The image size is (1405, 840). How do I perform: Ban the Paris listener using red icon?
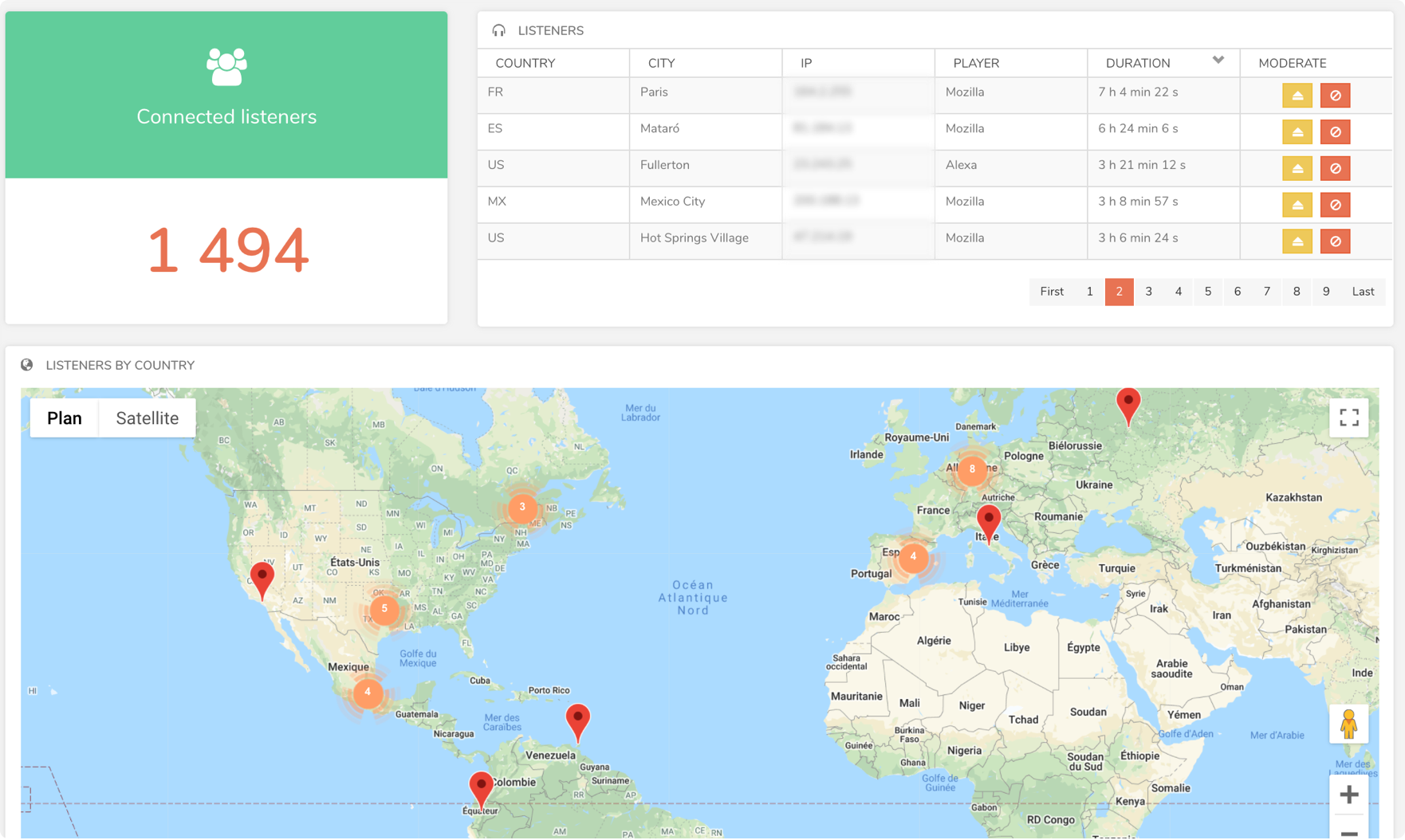tap(1335, 96)
